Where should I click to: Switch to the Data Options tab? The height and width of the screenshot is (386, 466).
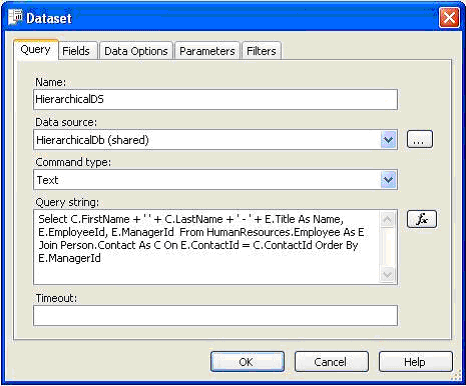coord(136,51)
